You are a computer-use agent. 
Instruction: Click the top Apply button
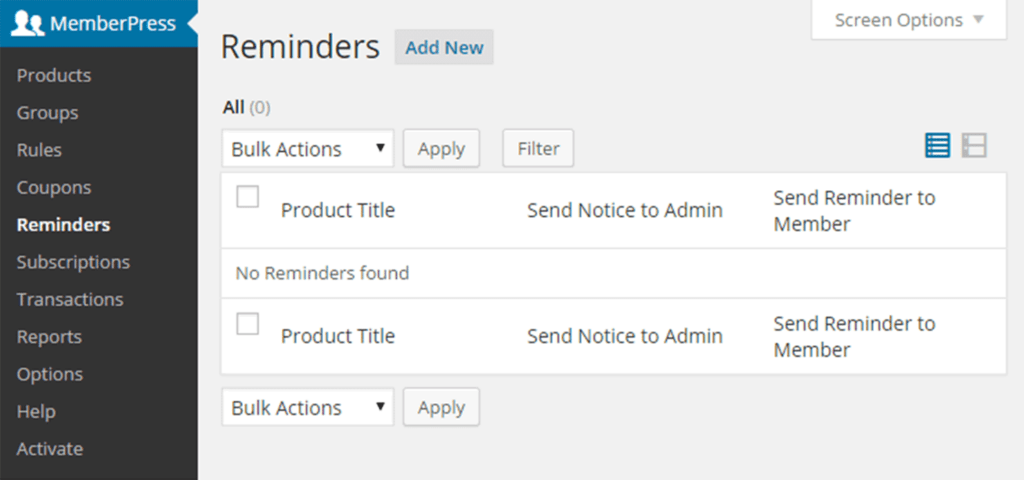pyautogui.click(x=441, y=148)
